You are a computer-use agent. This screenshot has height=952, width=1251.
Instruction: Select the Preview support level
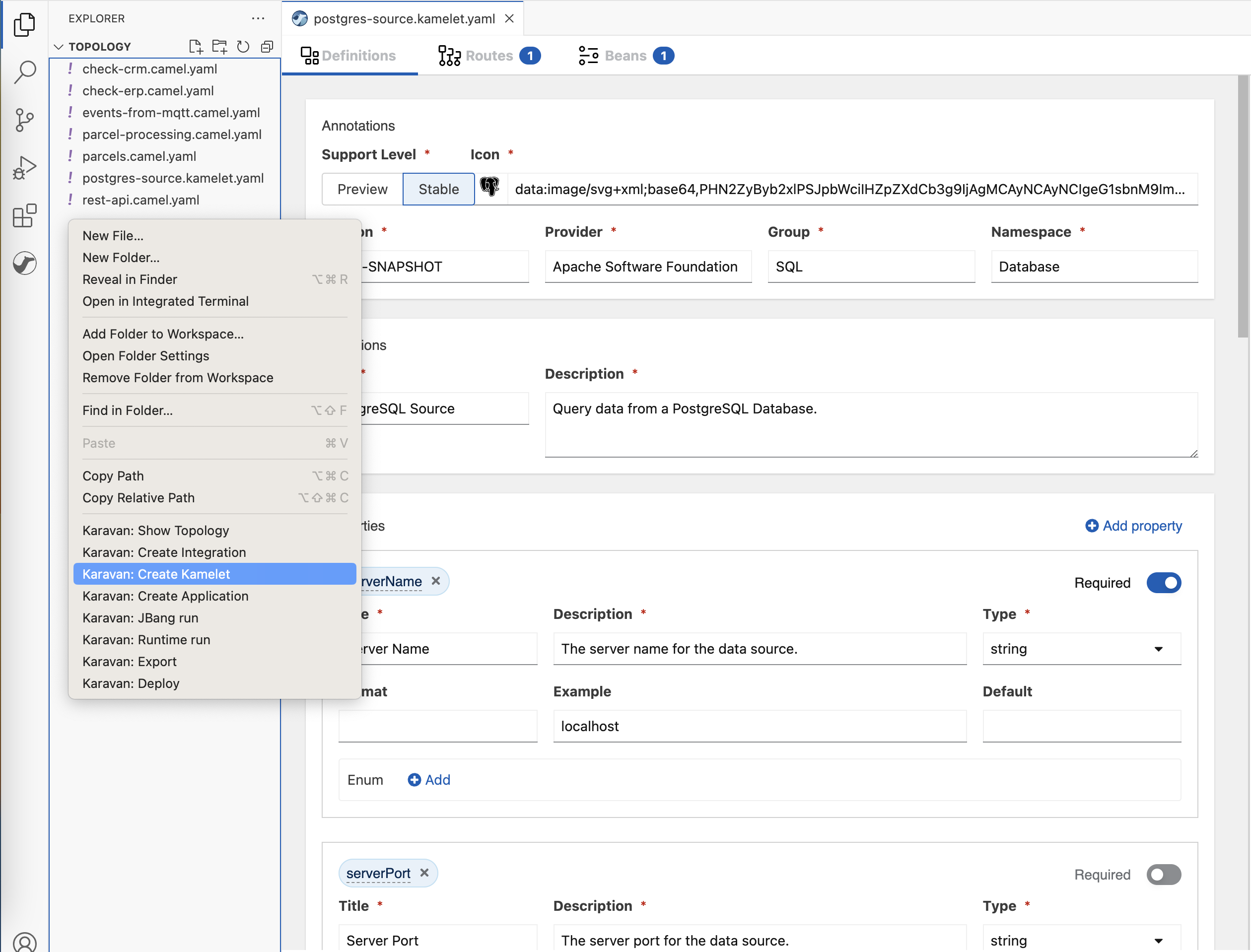point(362,189)
